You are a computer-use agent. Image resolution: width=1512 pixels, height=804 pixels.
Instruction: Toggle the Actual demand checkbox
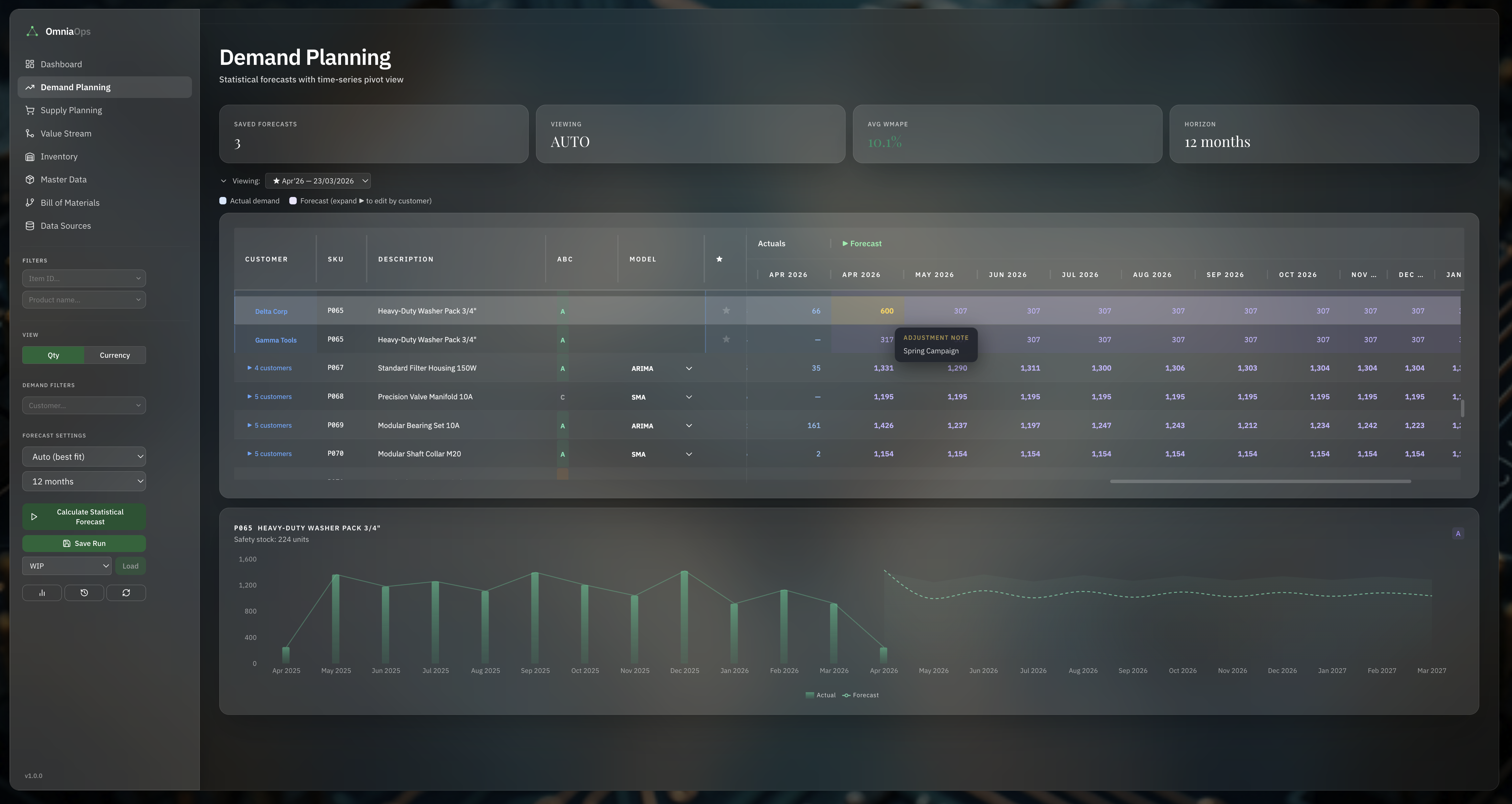(223, 200)
